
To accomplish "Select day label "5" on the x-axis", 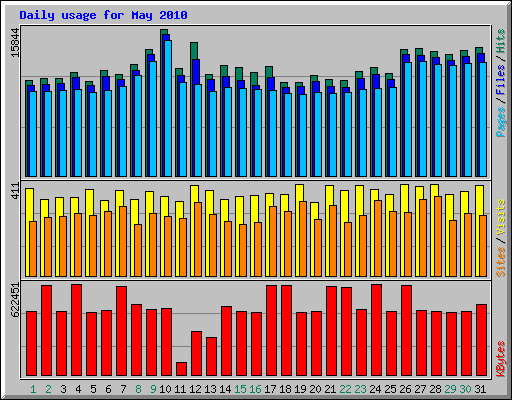I will (x=93, y=389).
